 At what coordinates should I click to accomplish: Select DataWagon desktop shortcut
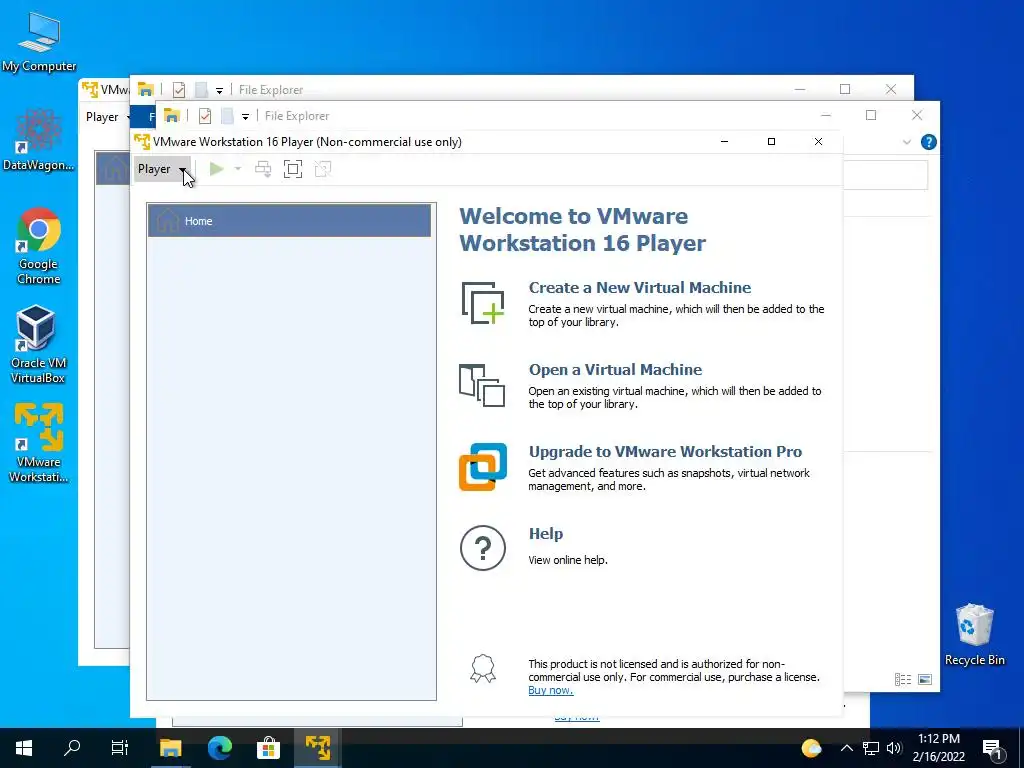click(x=39, y=140)
